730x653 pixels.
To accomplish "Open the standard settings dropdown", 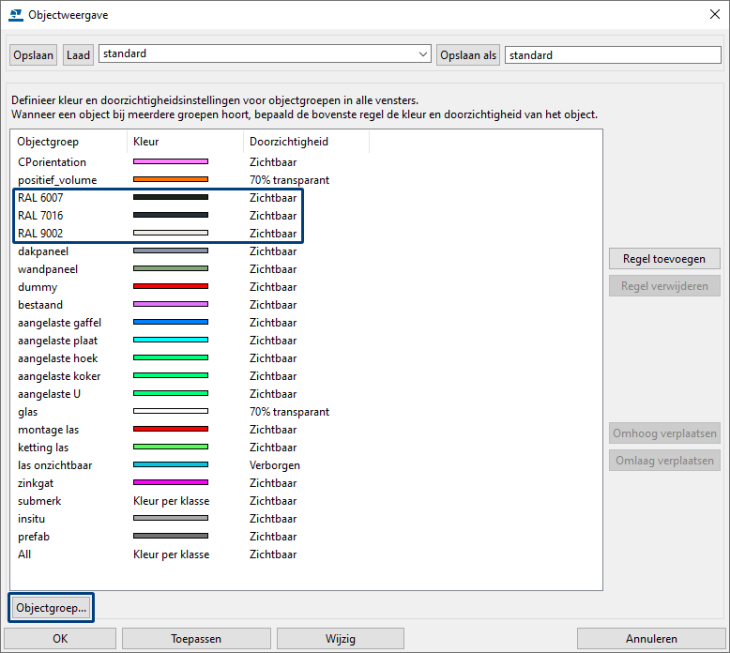I will (x=421, y=55).
